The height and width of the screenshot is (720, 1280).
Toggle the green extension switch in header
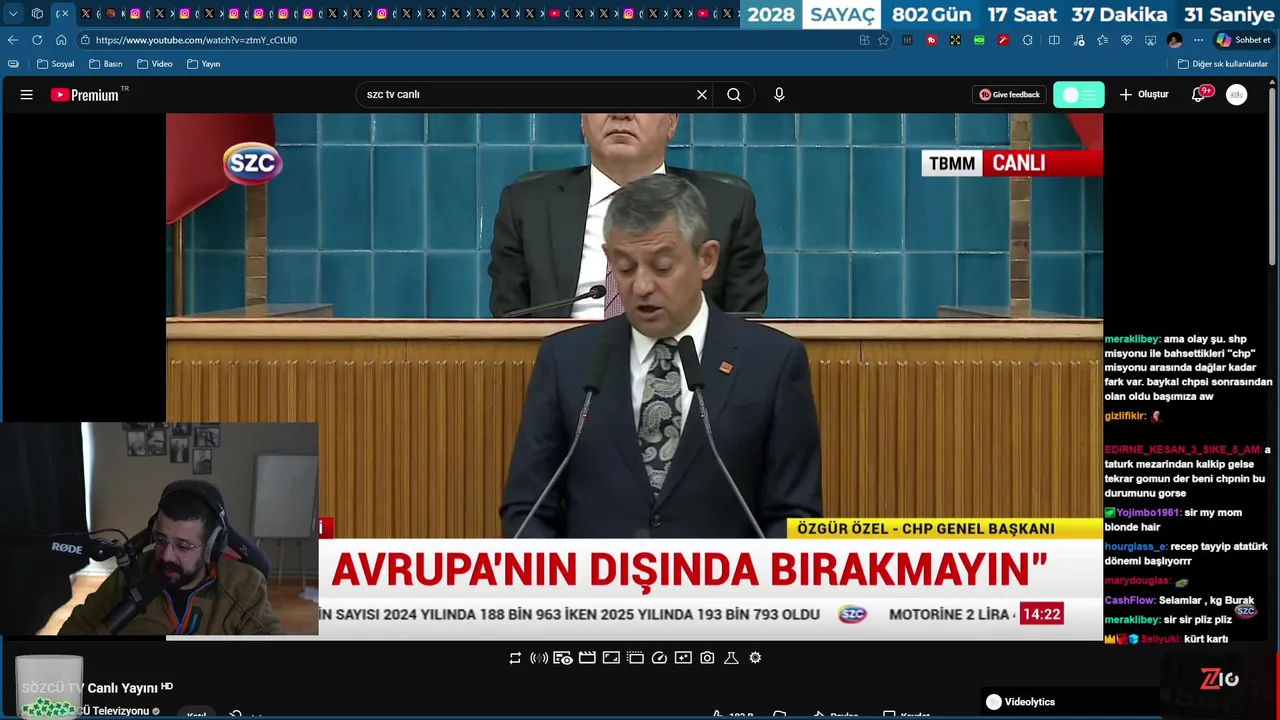point(1079,95)
